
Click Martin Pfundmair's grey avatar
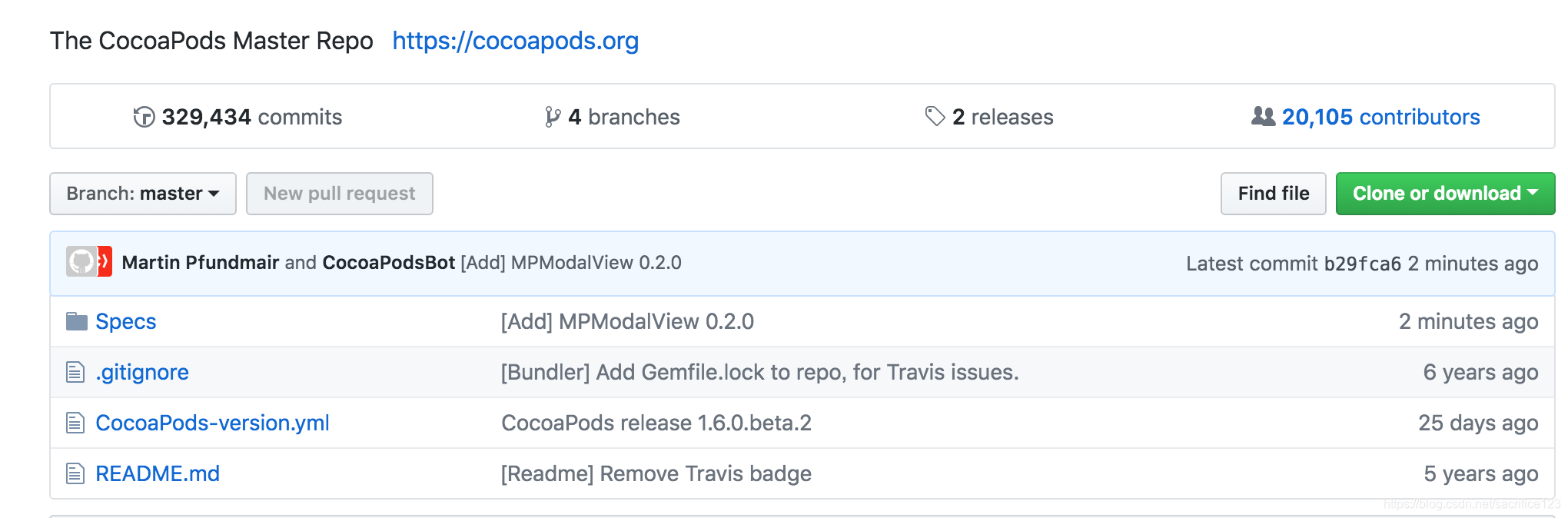pyautogui.click(x=81, y=261)
